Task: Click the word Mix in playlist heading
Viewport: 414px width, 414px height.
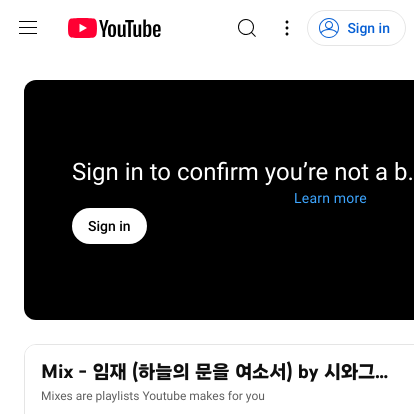Action: 57,372
